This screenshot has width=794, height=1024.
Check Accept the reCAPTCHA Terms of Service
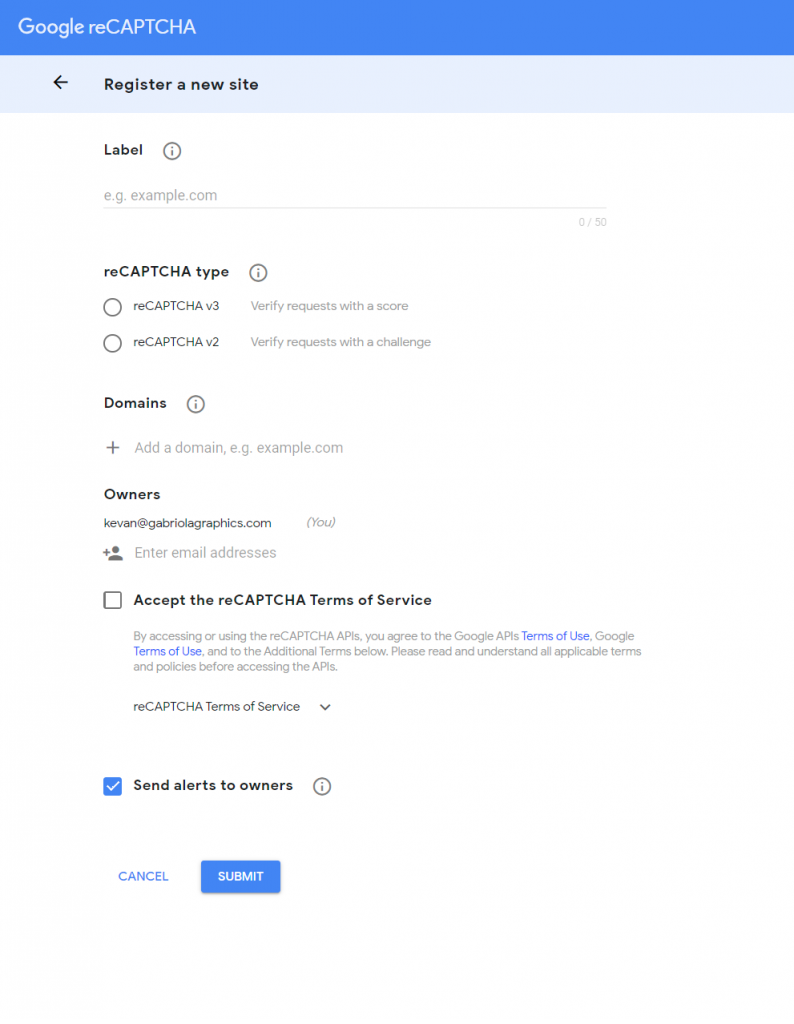coord(112,600)
